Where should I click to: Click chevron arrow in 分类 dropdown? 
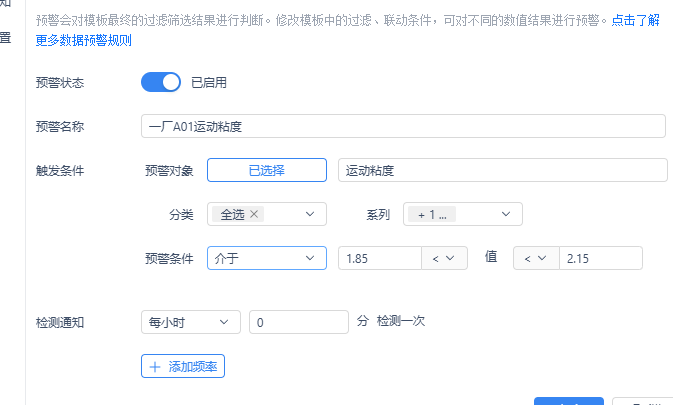tap(310, 214)
